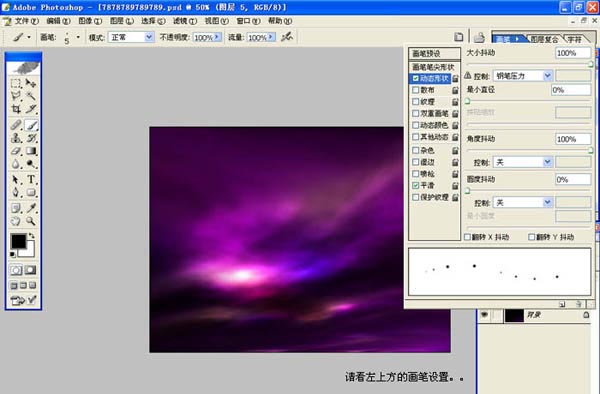Select the Gradient tool

click(31, 151)
